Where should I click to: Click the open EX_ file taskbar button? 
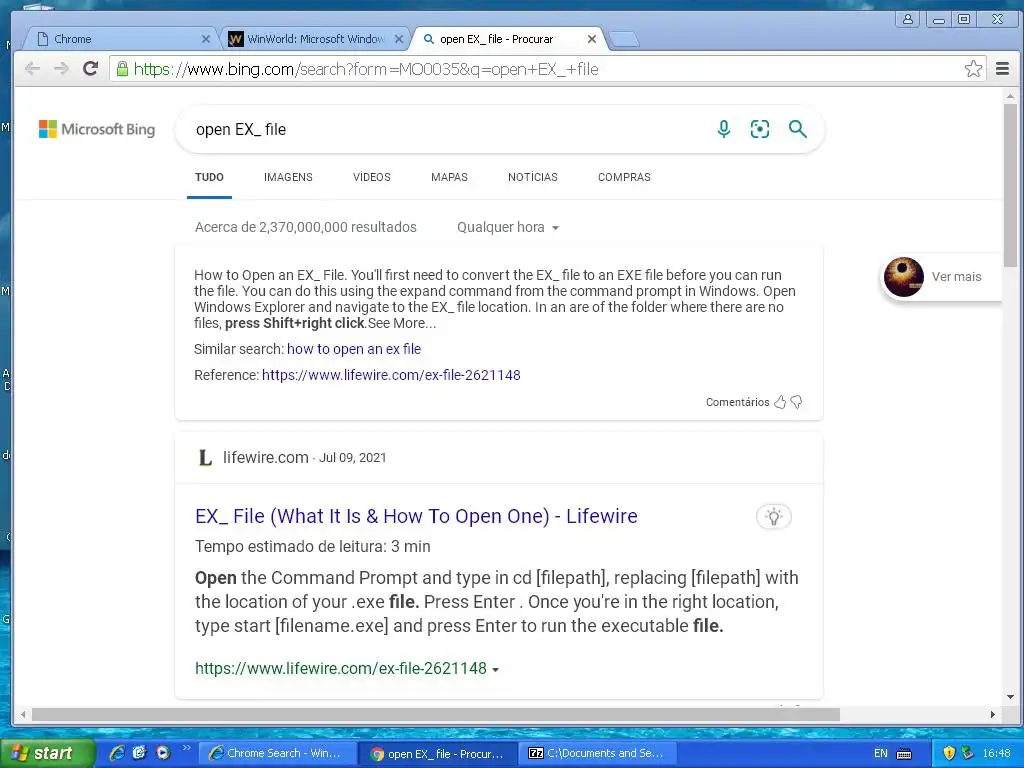coord(438,754)
